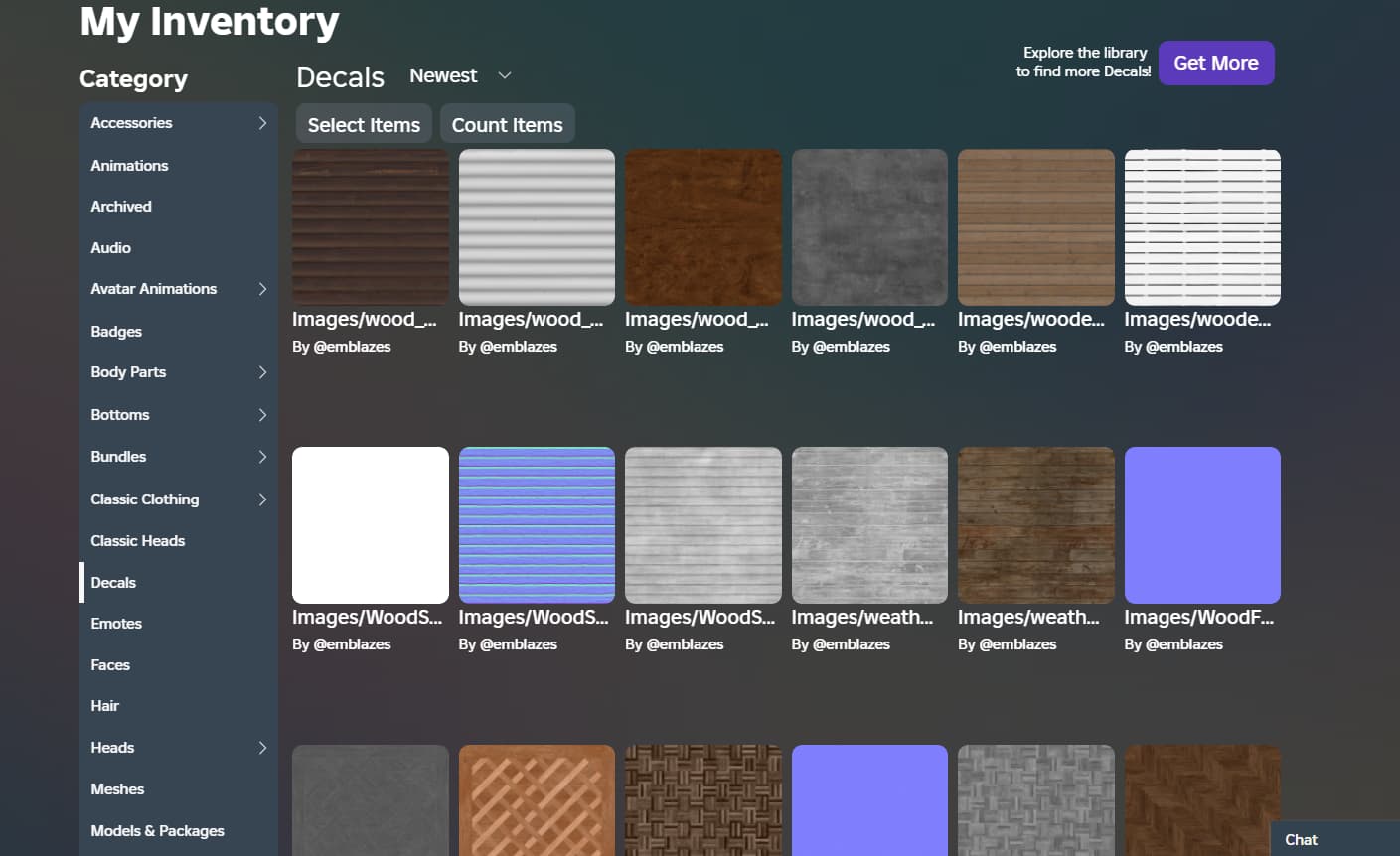Open the Emotes category
Viewport: 1400px width, 856px height.
click(x=116, y=624)
